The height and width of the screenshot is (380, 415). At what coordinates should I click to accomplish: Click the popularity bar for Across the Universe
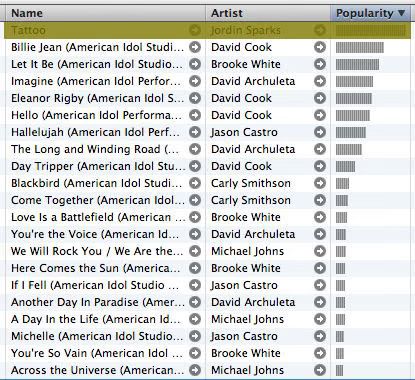click(x=339, y=370)
